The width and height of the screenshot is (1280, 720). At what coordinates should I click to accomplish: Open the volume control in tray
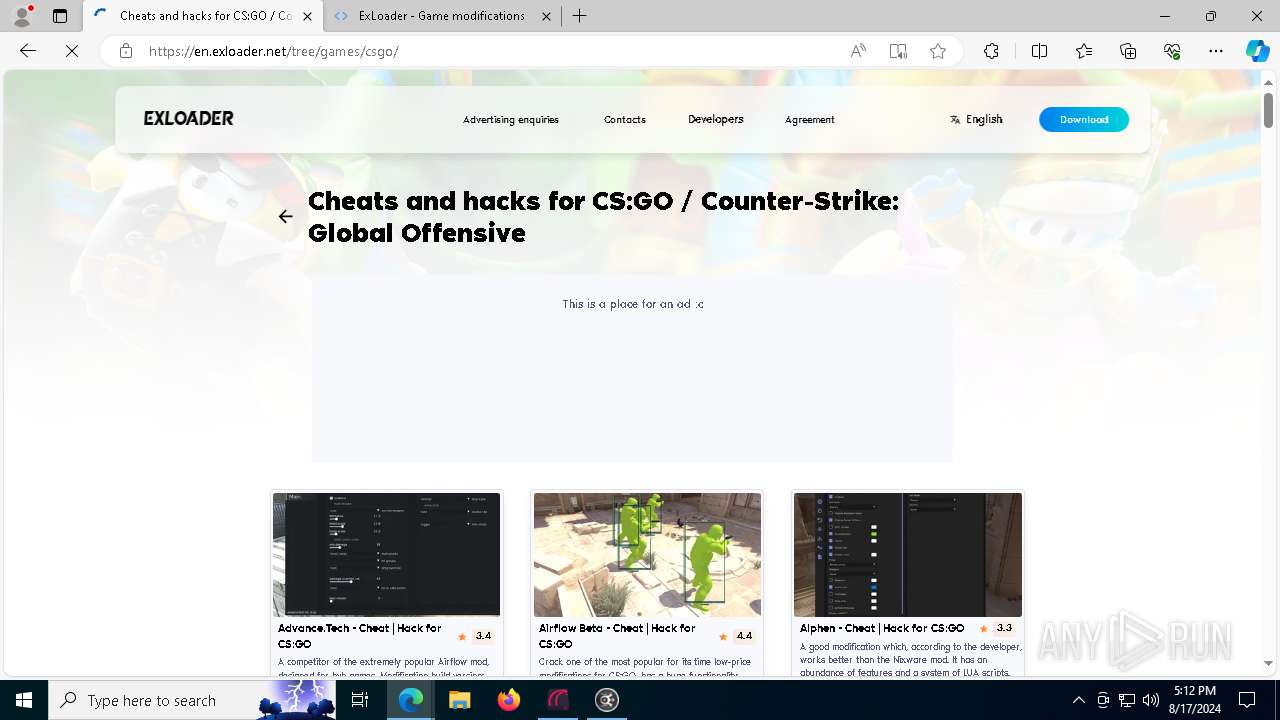pos(1150,700)
